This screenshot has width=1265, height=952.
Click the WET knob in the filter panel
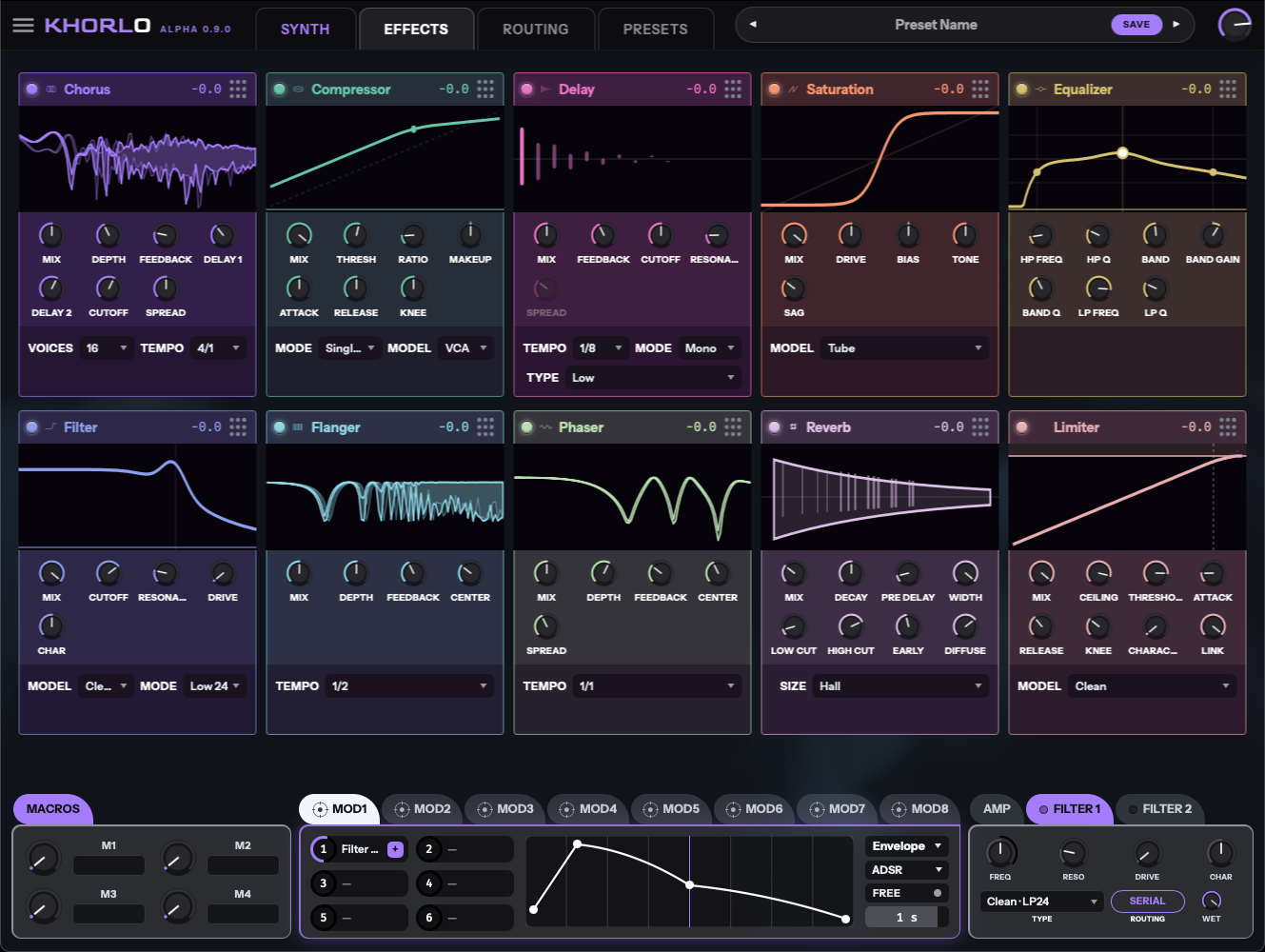pos(1212,901)
